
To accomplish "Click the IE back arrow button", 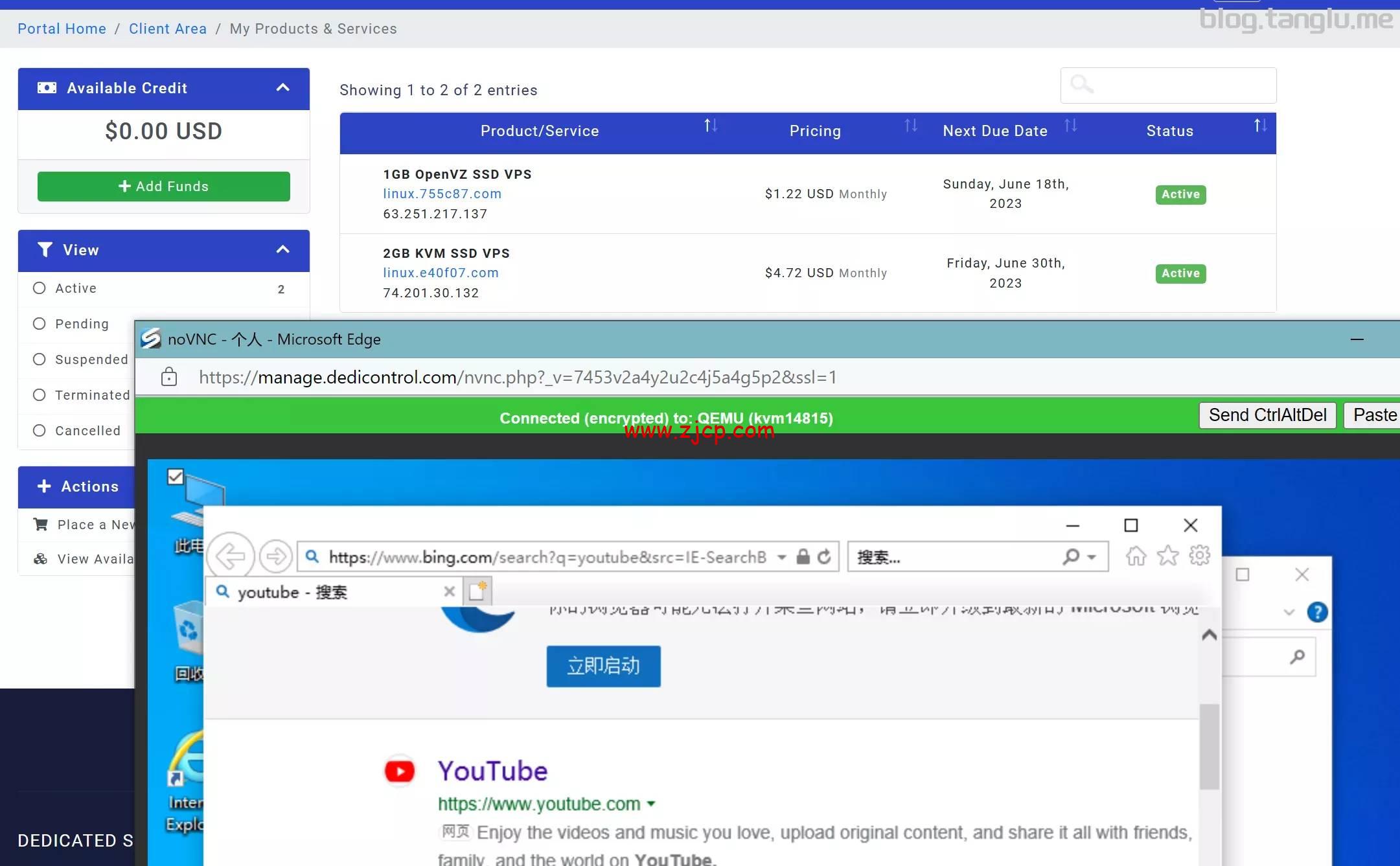I will tap(230, 556).
